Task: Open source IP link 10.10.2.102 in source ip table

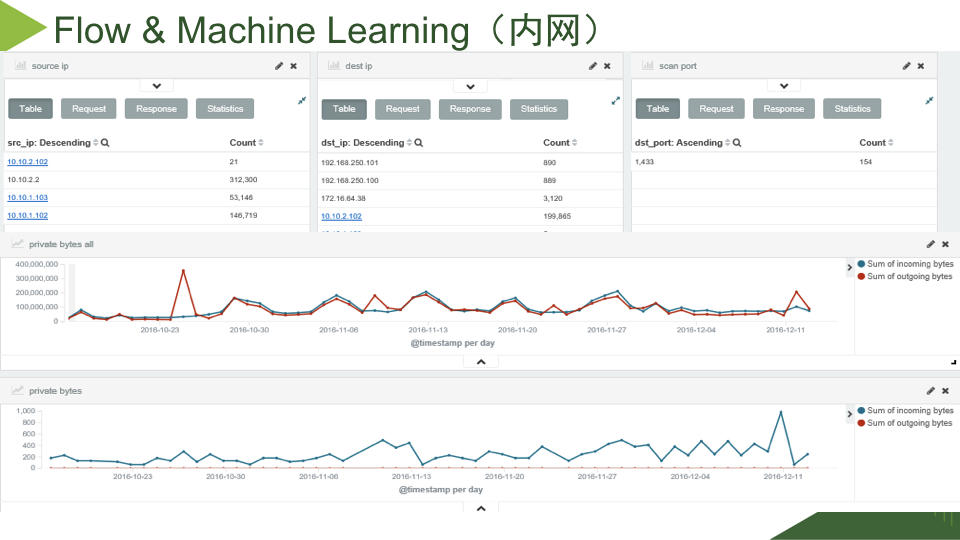Action: pos(28,162)
